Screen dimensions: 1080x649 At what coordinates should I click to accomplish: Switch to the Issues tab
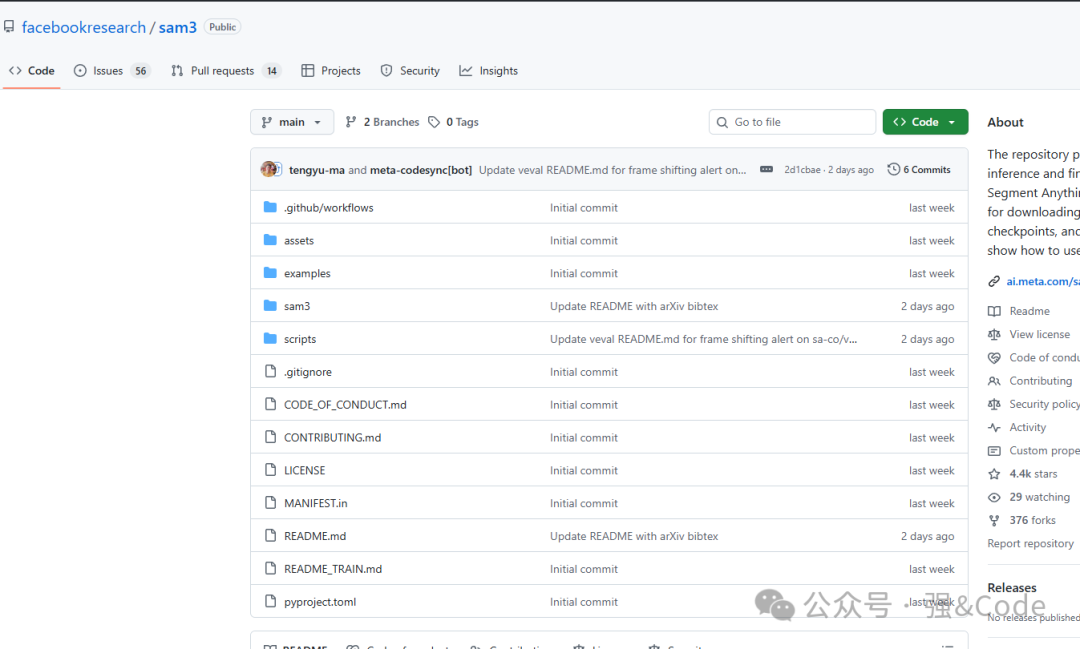(x=107, y=71)
